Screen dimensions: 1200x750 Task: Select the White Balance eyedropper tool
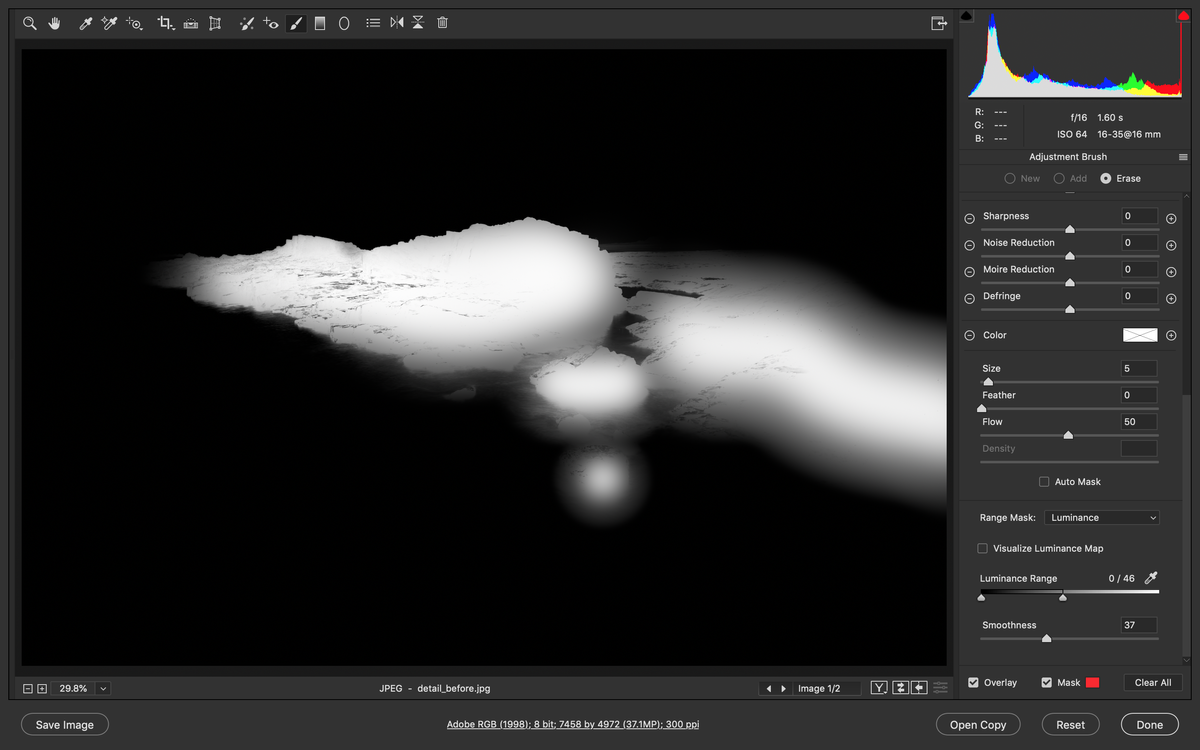(x=85, y=22)
